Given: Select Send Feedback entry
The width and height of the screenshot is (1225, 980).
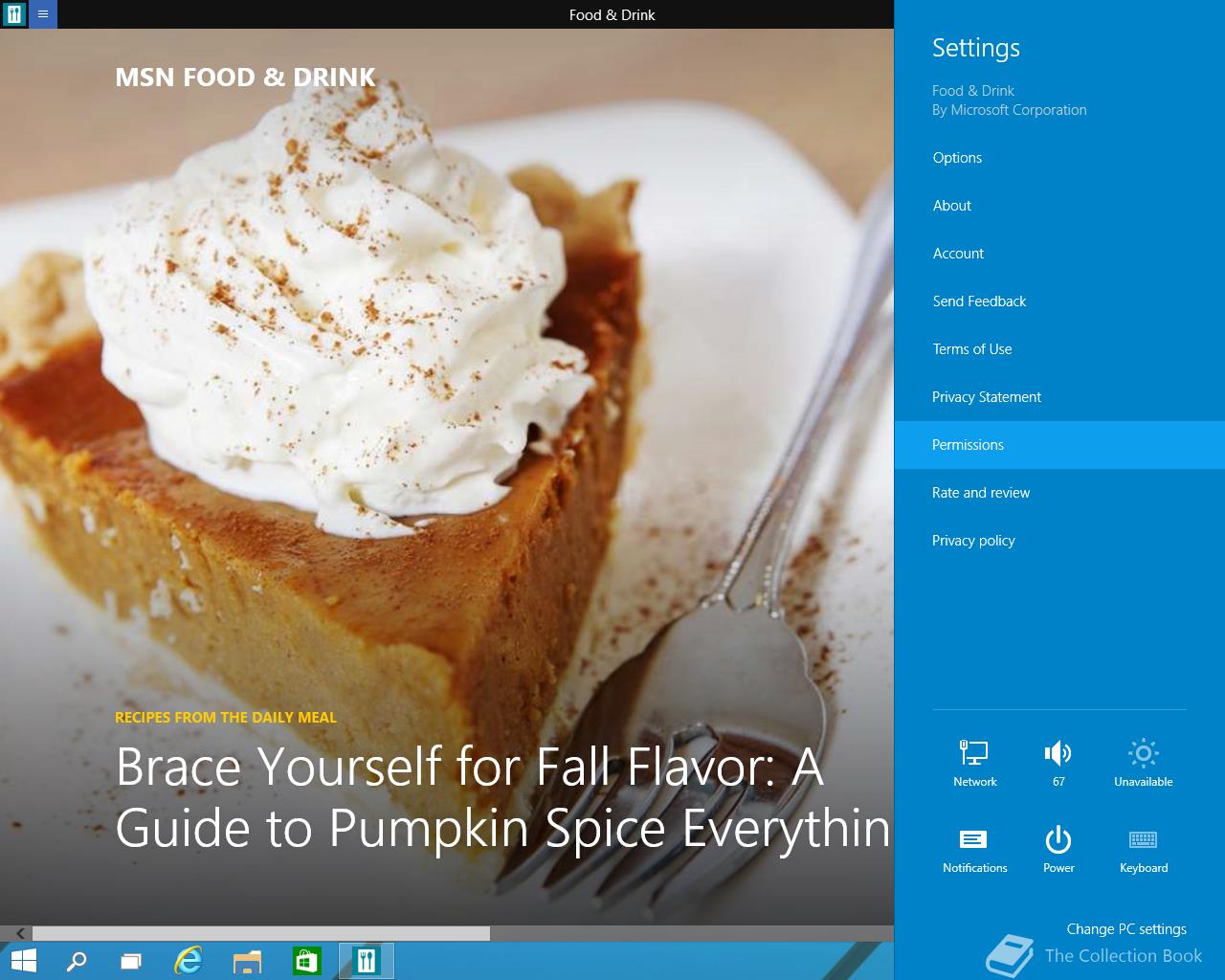Looking at the screenshot, I should point(1059,301).
